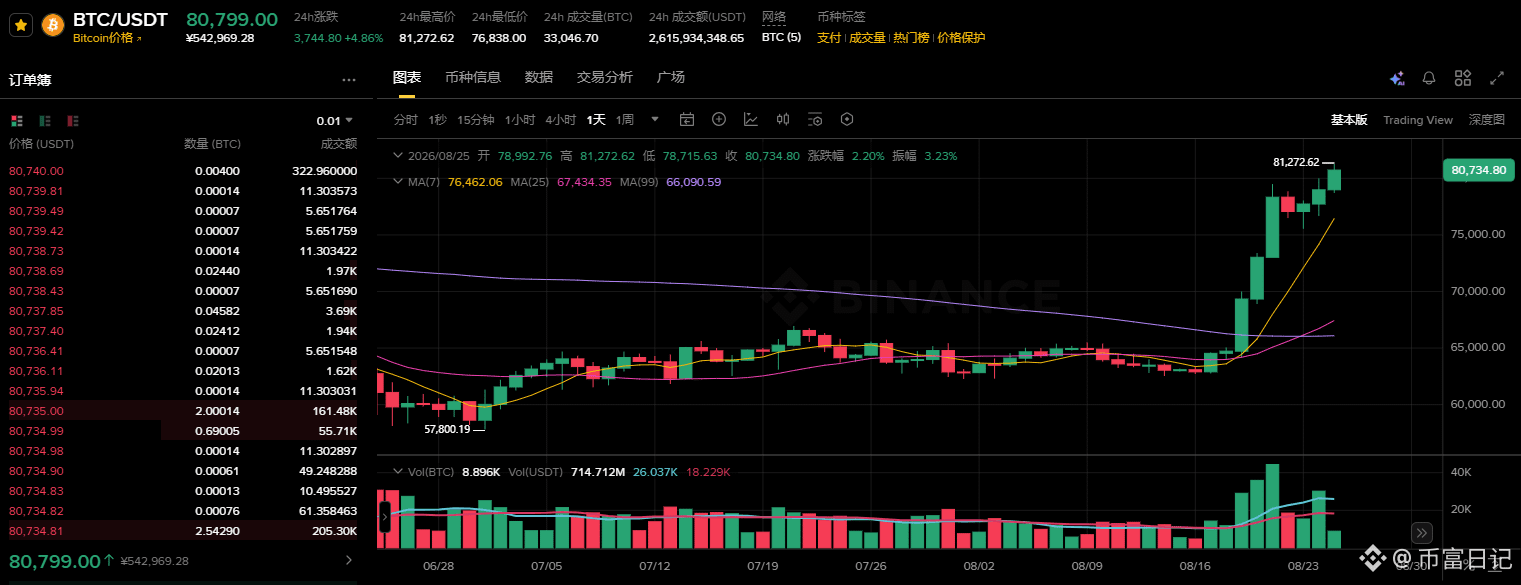Click the MA(99) 66,090.59 indicator label

point(670,182)
